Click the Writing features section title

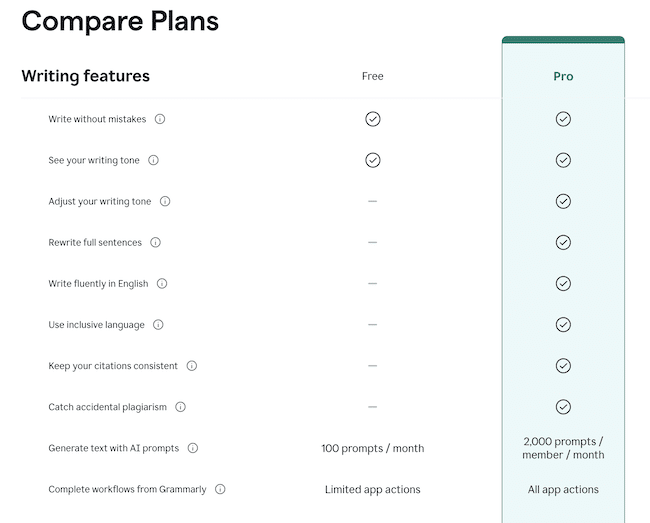point(85,76)
